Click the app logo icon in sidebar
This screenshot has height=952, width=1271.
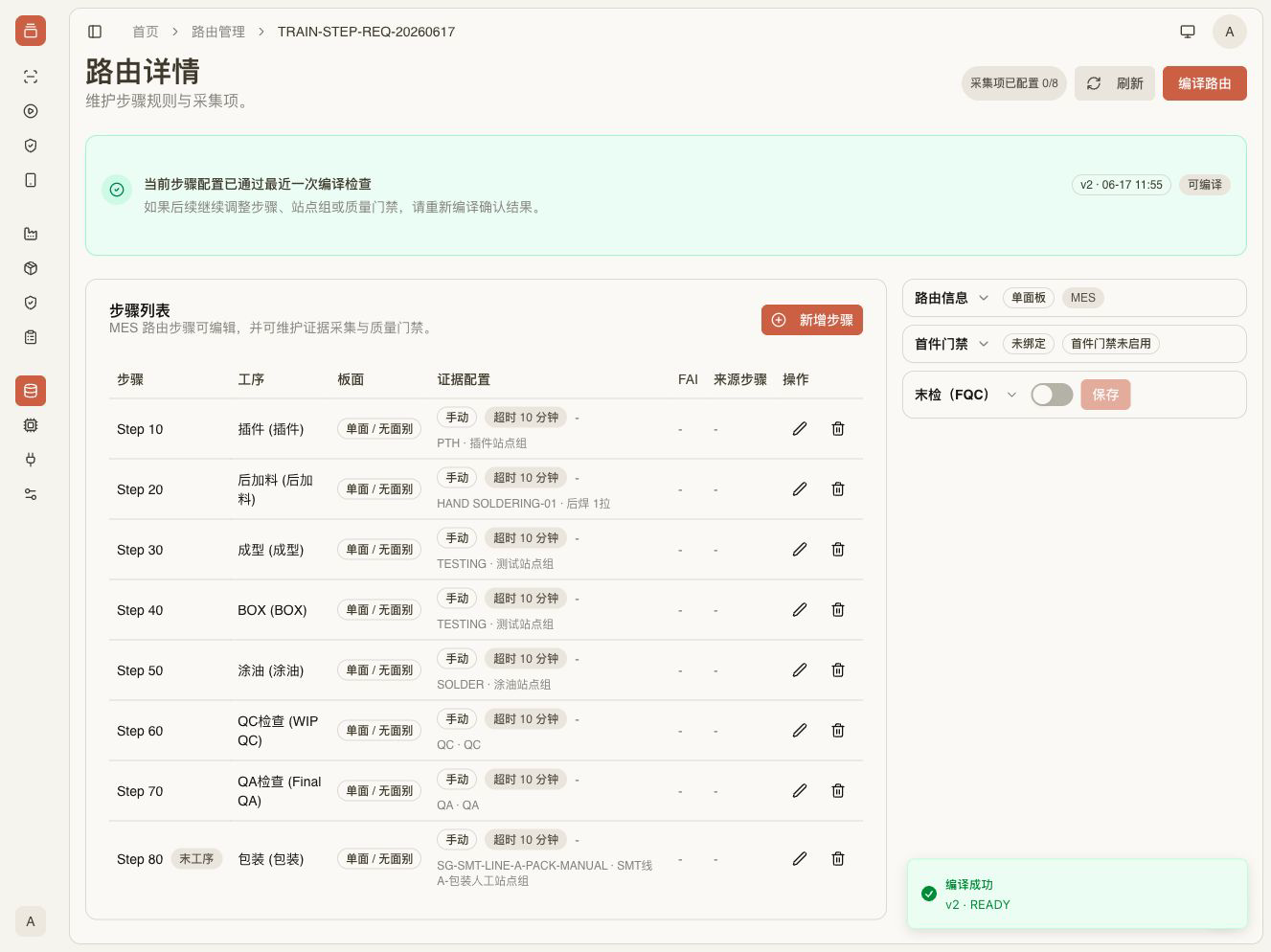pos(31,31)
